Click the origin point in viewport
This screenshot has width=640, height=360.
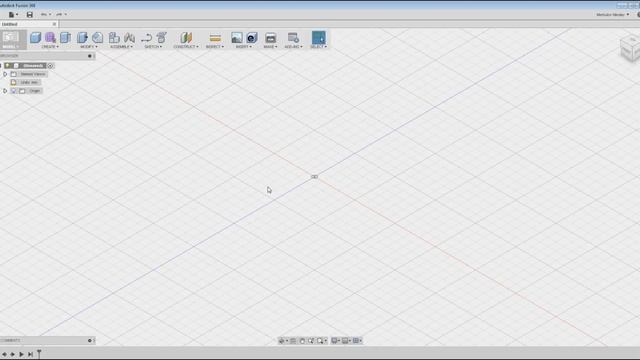point(315,177)
